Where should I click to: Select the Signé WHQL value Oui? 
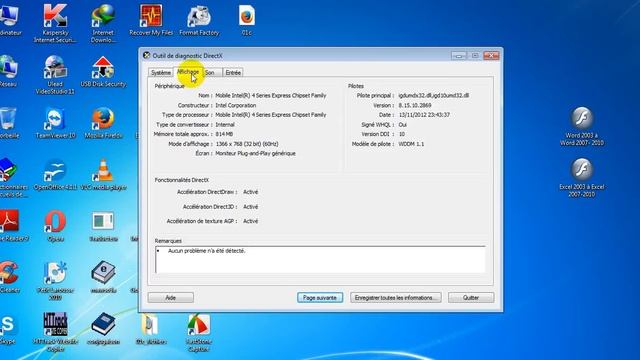click(402, 124)
